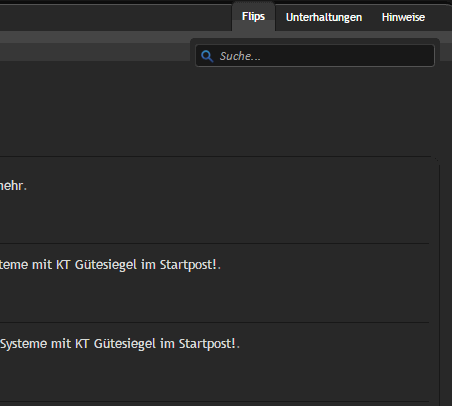
Task: Click the magnifier search icon
Action: (207, 56)
